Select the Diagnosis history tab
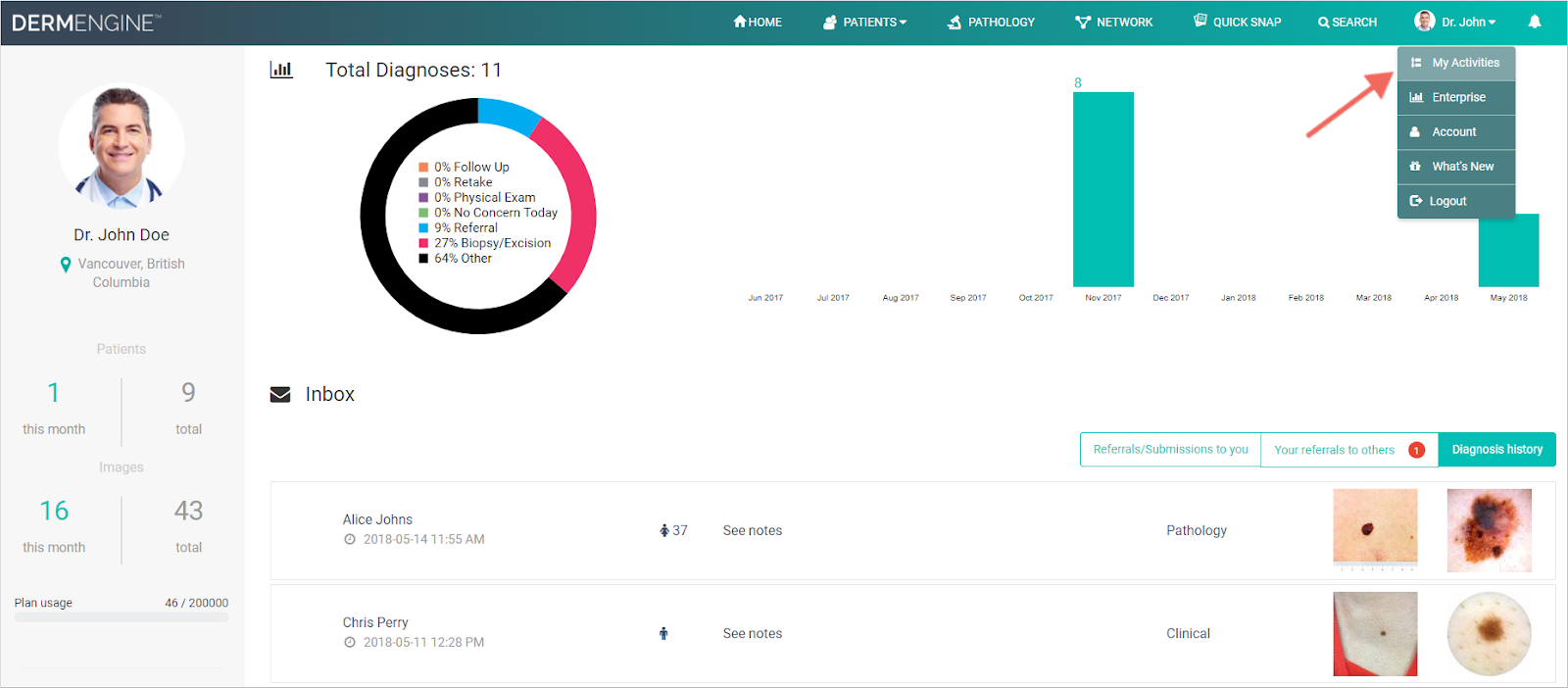 tap(1496, 450)
